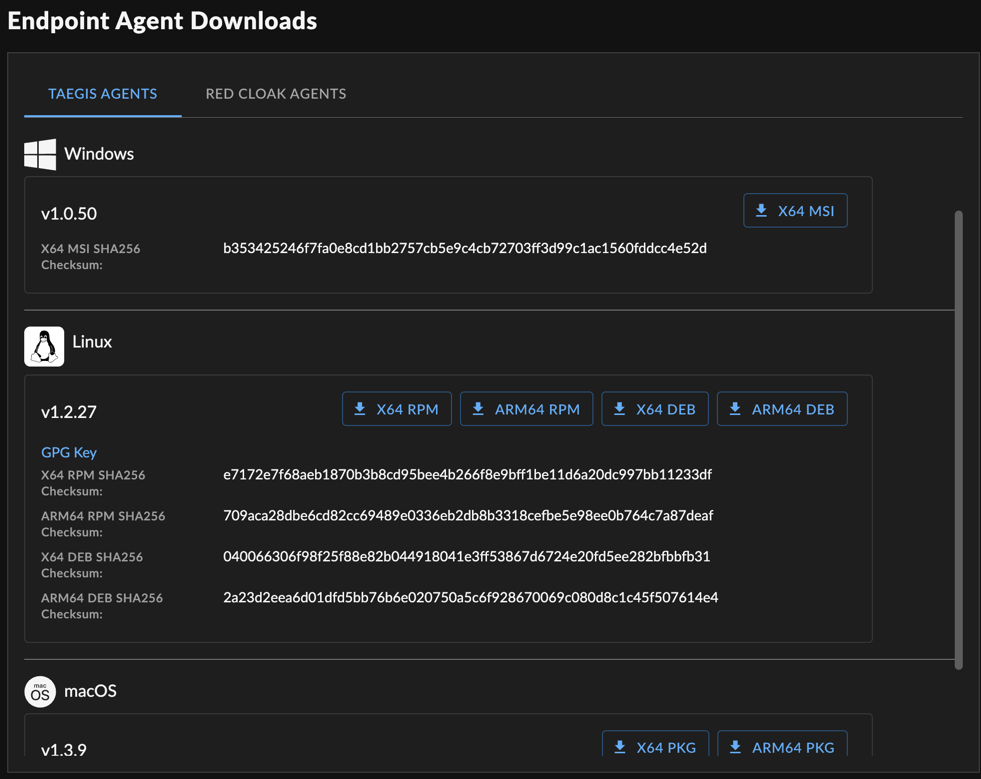Click the Endpoint Agent Downloads heading
Viewport: 981px width, 779px height.
point(163,21)
